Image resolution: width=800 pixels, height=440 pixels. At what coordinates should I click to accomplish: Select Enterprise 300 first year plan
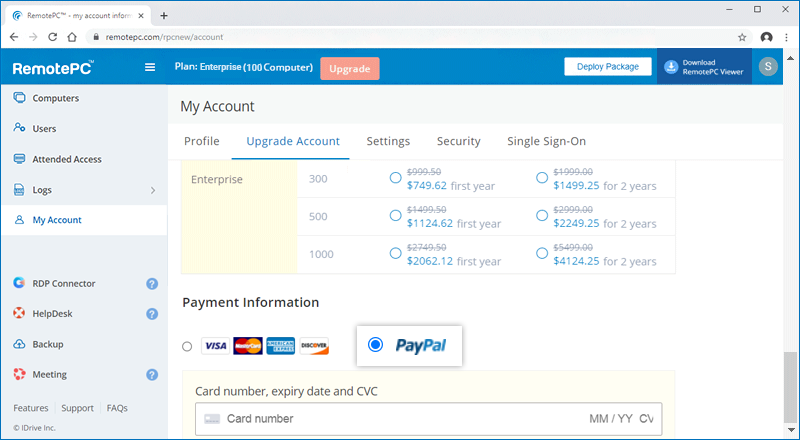click(x=395, y=178)
